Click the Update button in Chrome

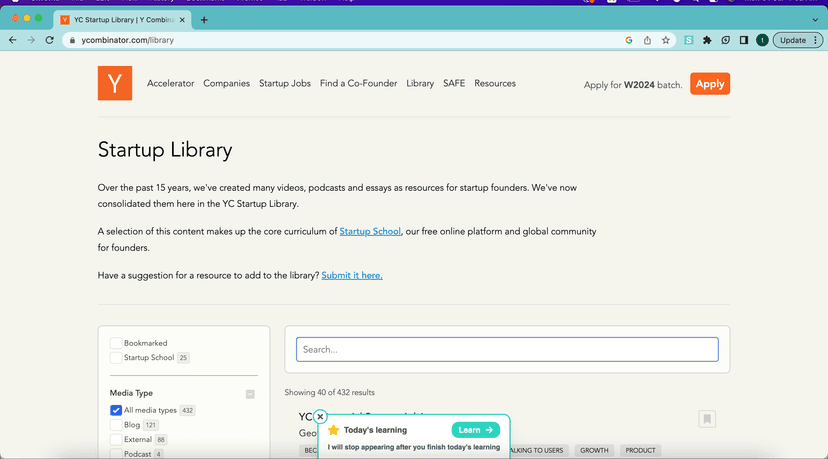(798, 40)
